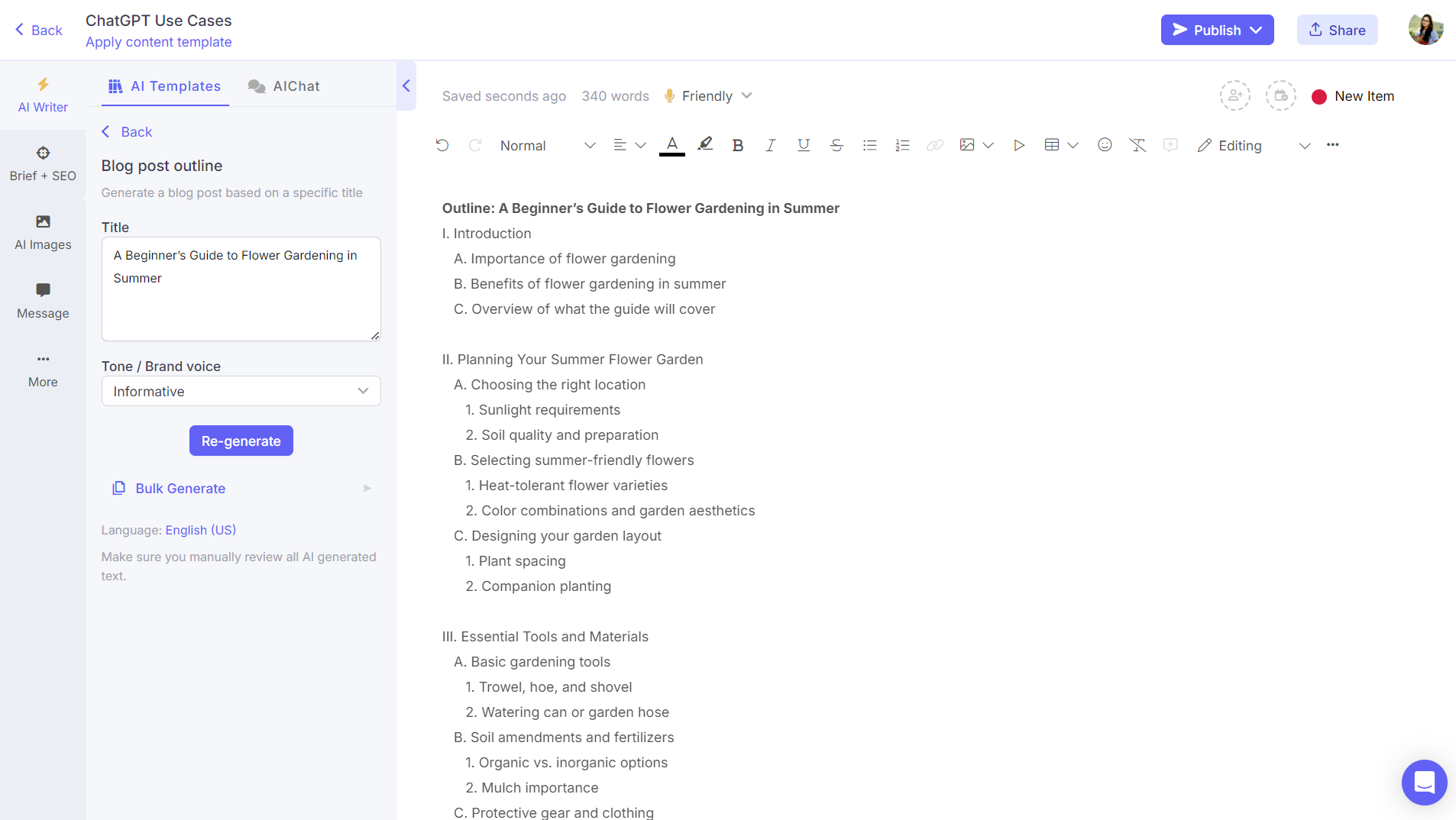Insert an image into the document
This screenshot has height=820, width=1456.
tap(966, 145)
